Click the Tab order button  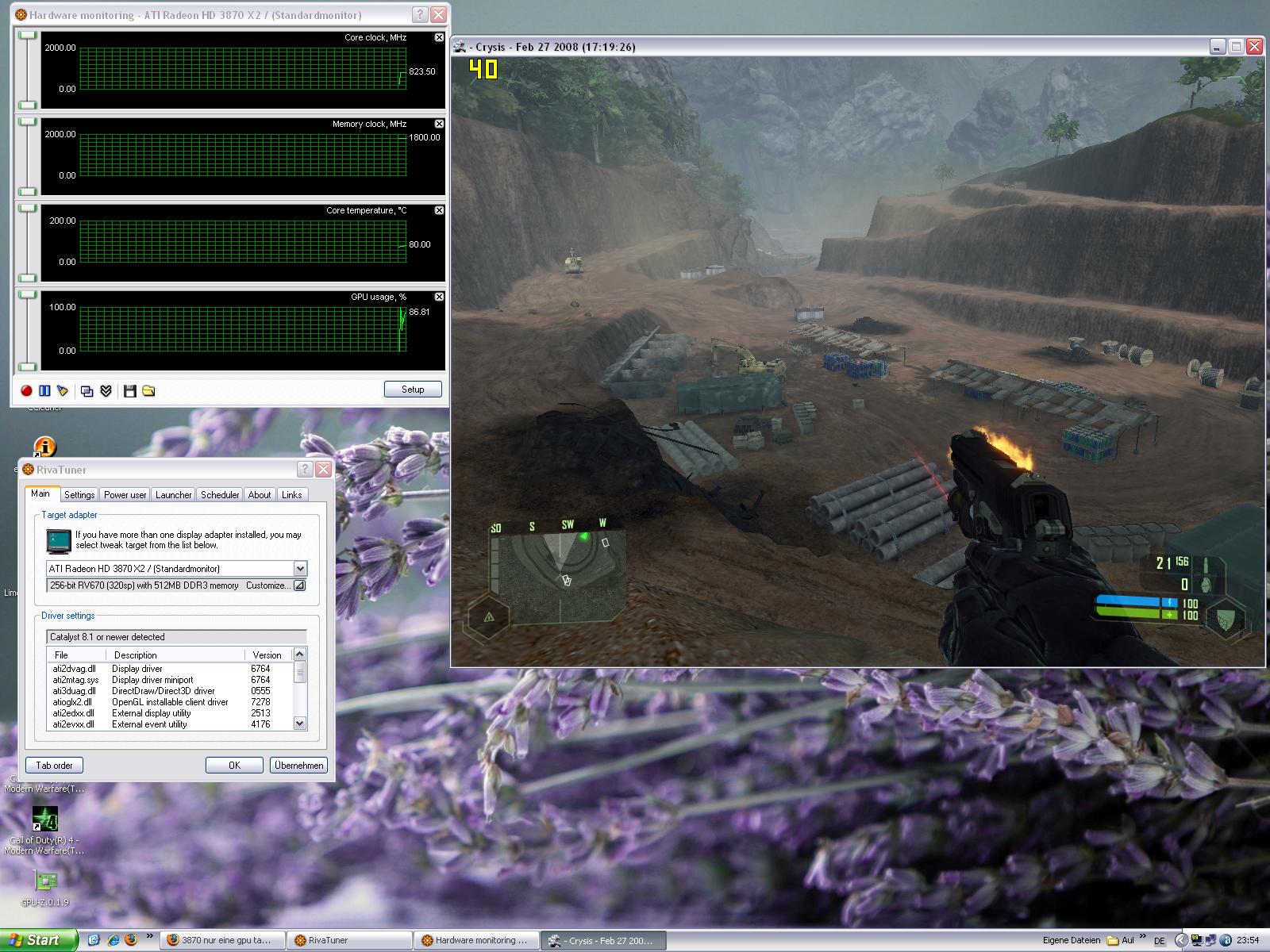click(54, 766)
